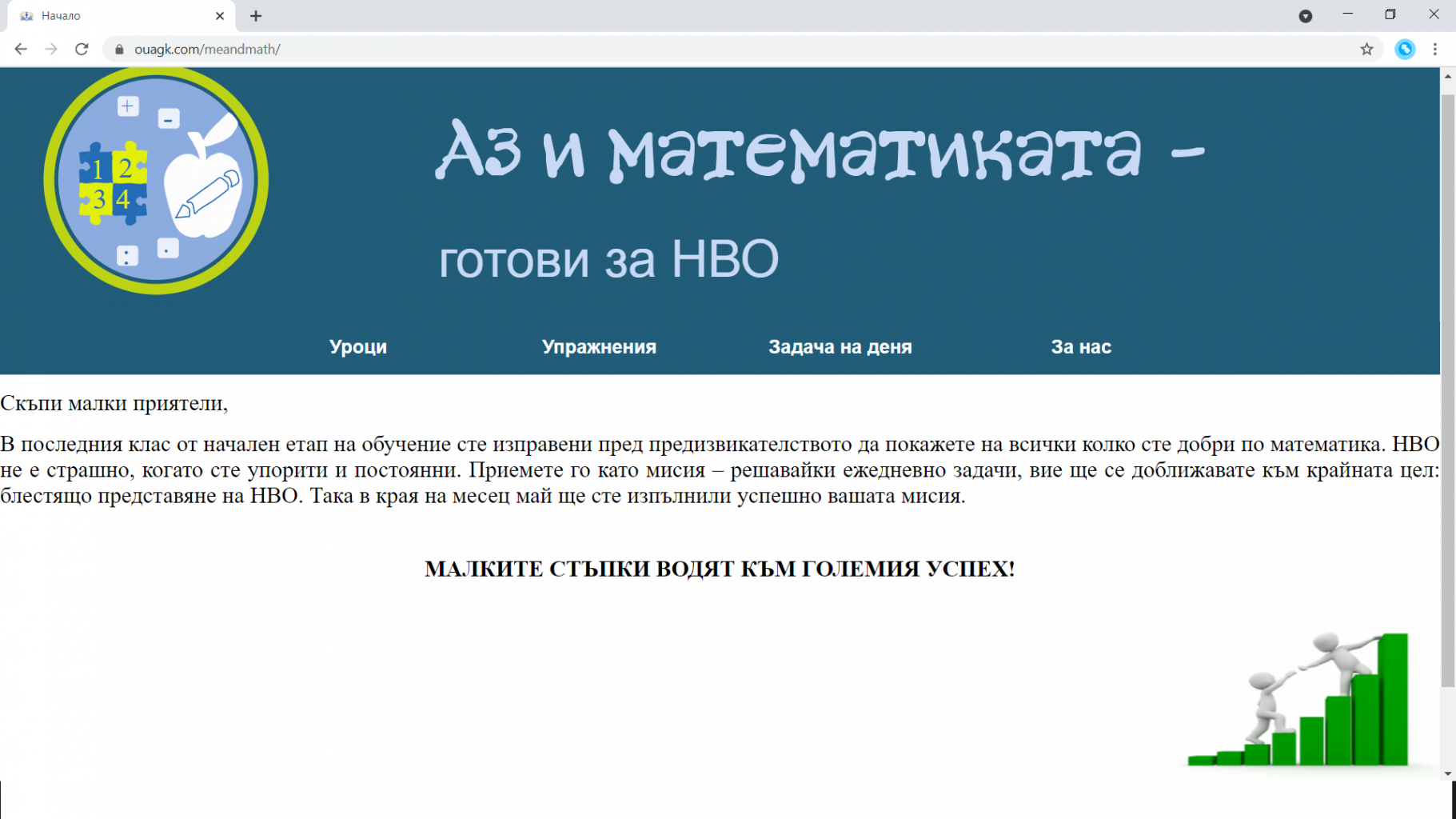
Task: Restore down the browser window
Action: 1390,14
